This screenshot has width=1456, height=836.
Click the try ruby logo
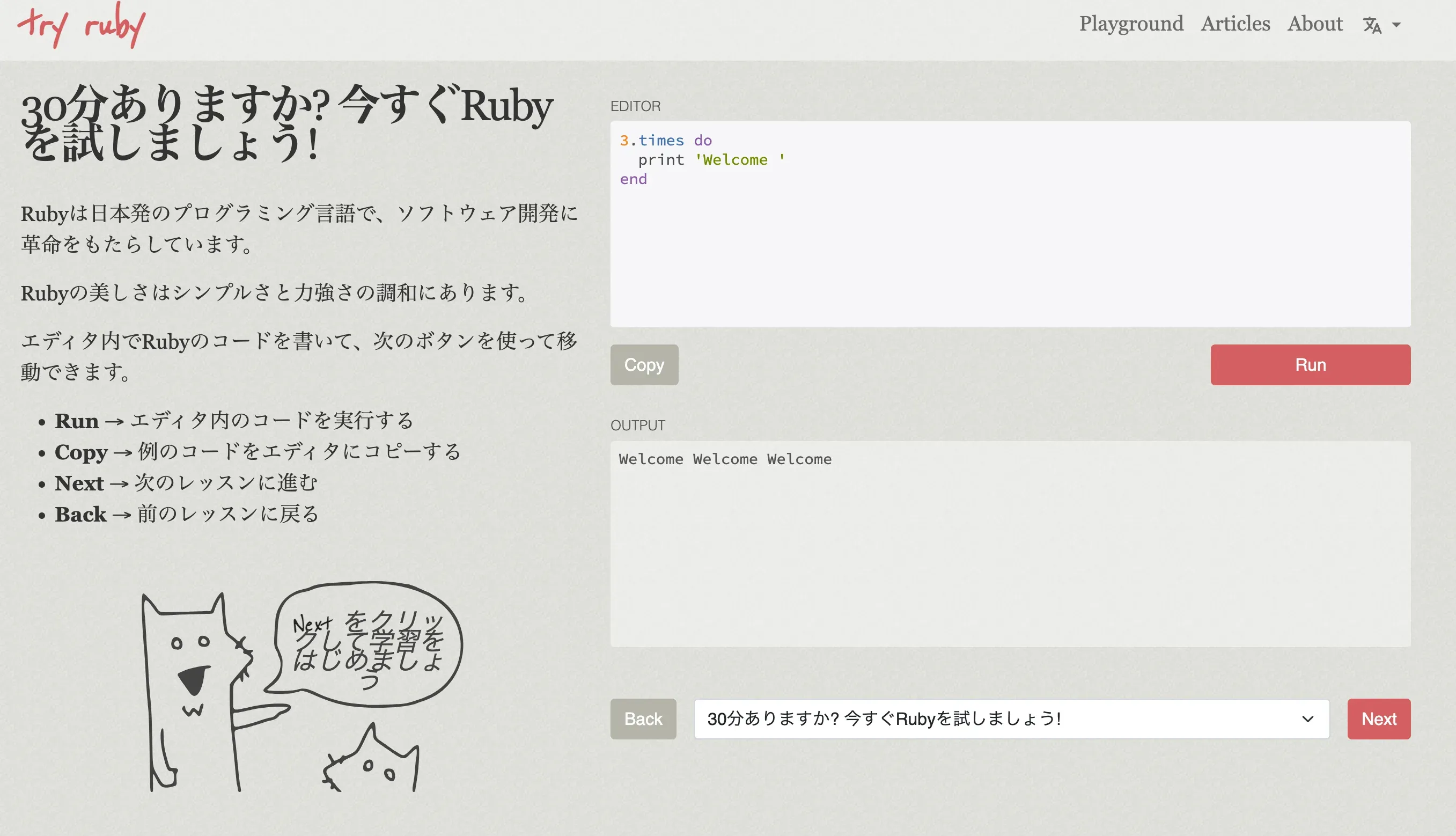tap(81, 25)
